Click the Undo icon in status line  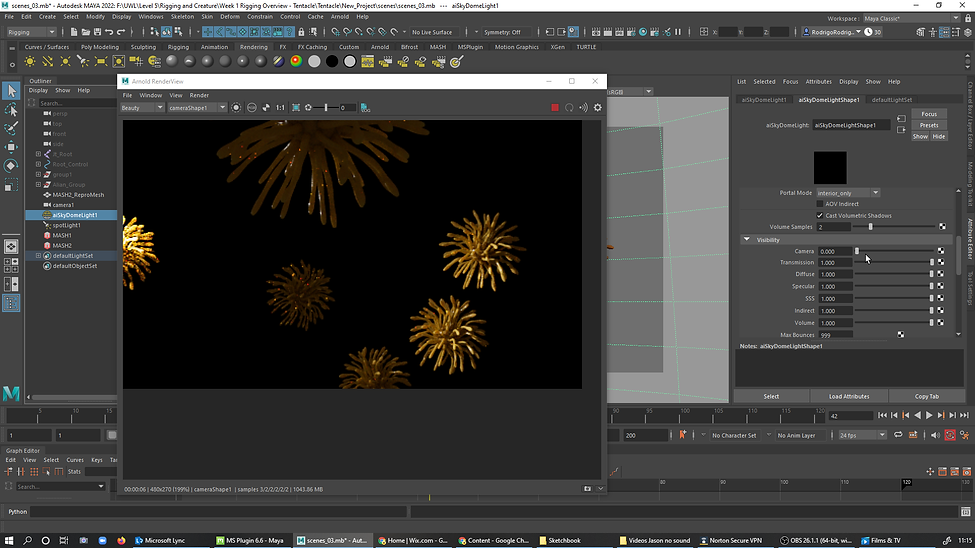coord(109,32)
